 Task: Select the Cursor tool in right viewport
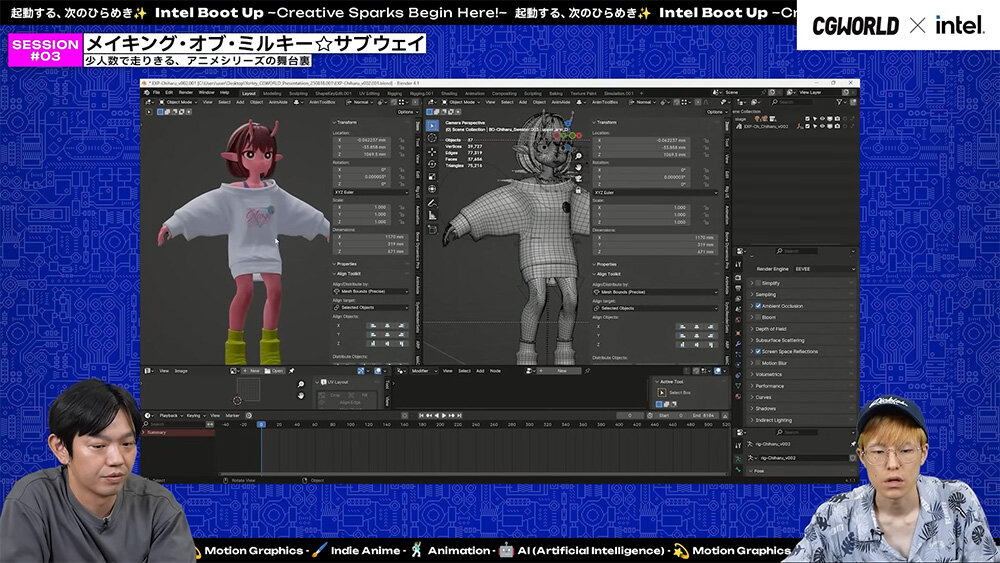pyautogui.click(x=432, y=138)
